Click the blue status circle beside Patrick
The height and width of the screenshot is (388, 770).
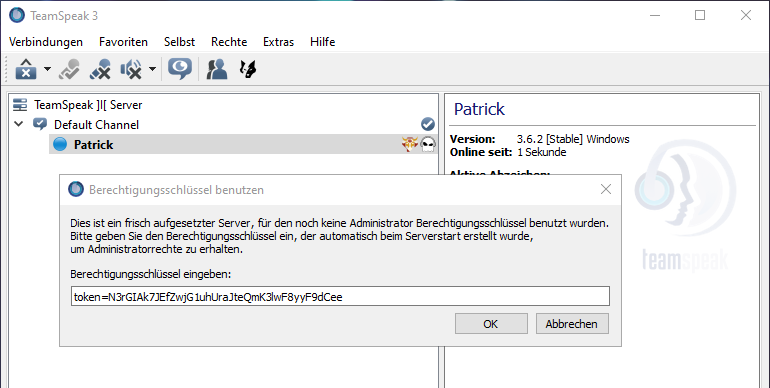pos(60,144)
